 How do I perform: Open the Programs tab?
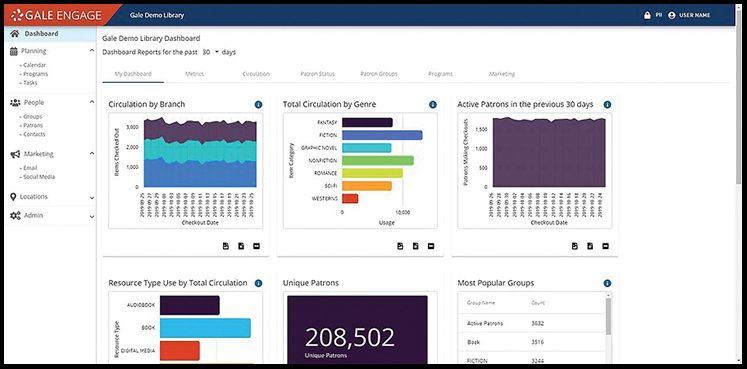[440, 74]
